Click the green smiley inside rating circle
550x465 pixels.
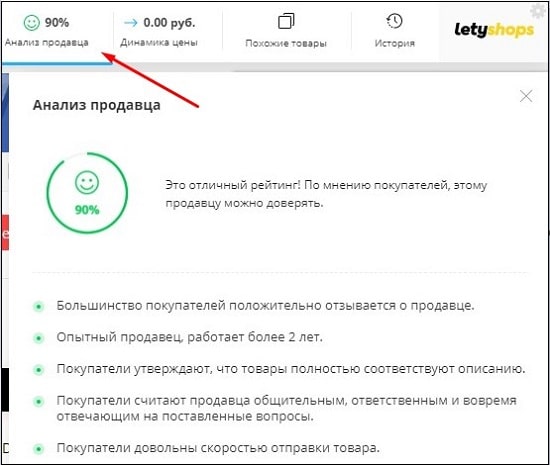point(87,182)
